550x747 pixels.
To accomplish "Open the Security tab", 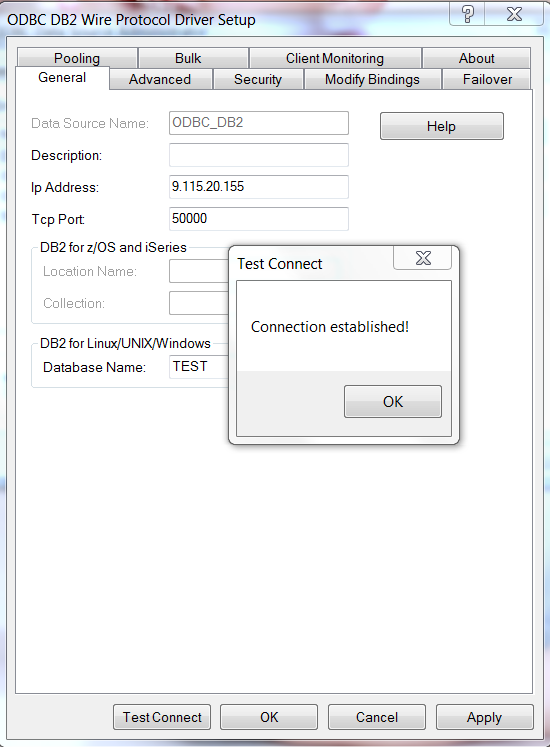I will [258, 79].
